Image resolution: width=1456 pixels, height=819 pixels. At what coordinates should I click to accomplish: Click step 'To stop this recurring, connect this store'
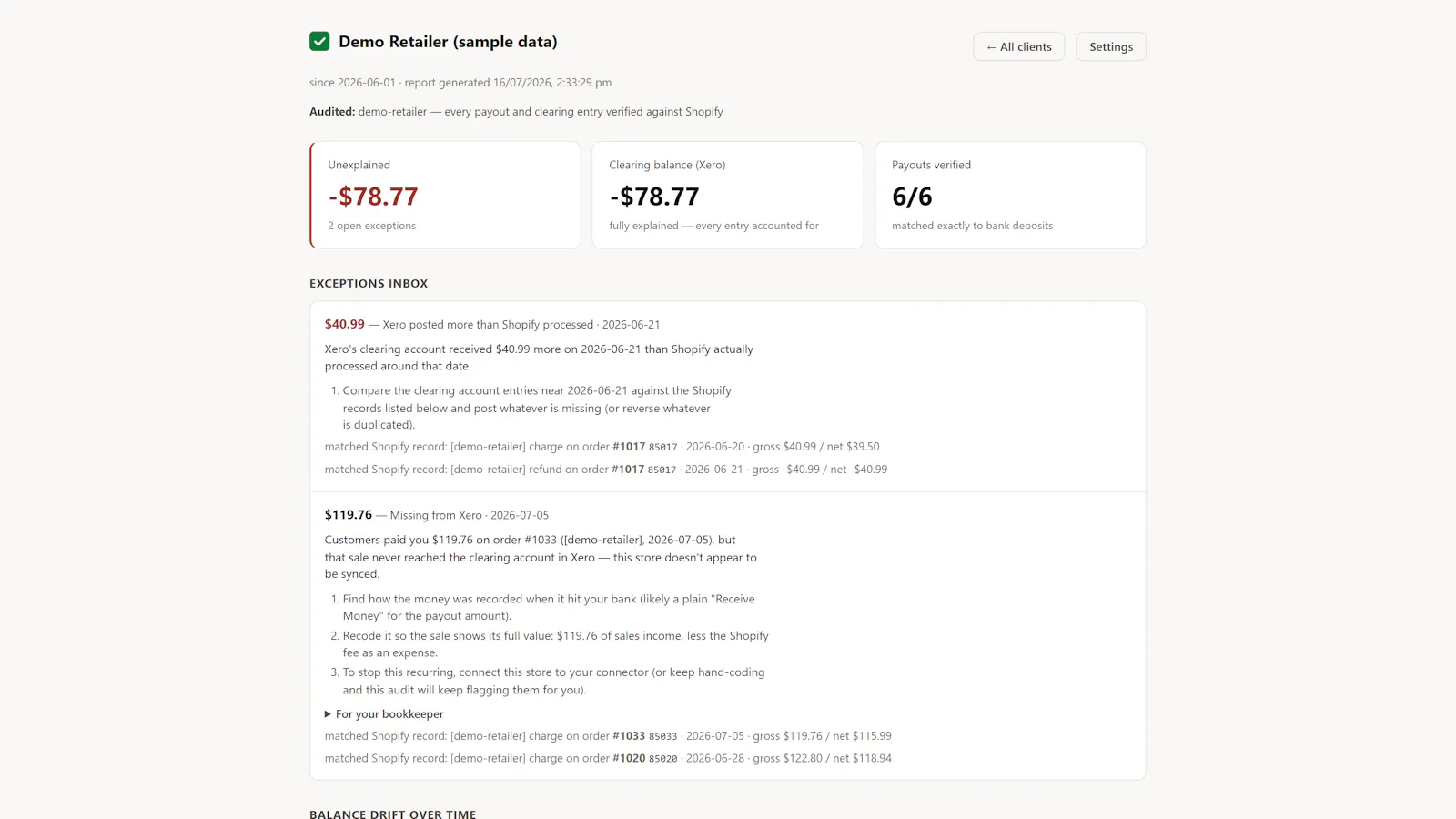pyautogui.click(x=553, y=681)
